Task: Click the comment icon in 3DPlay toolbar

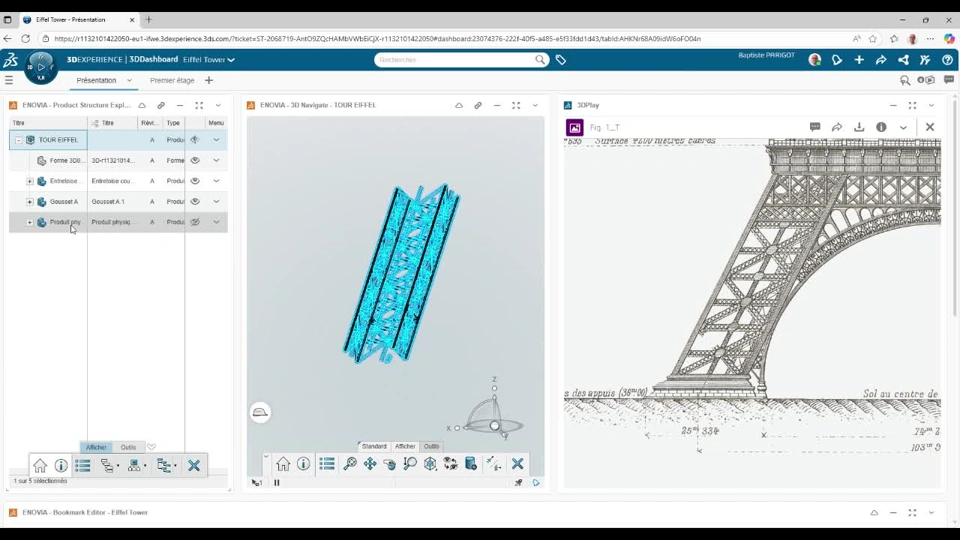Action: (x=815, y=127)
